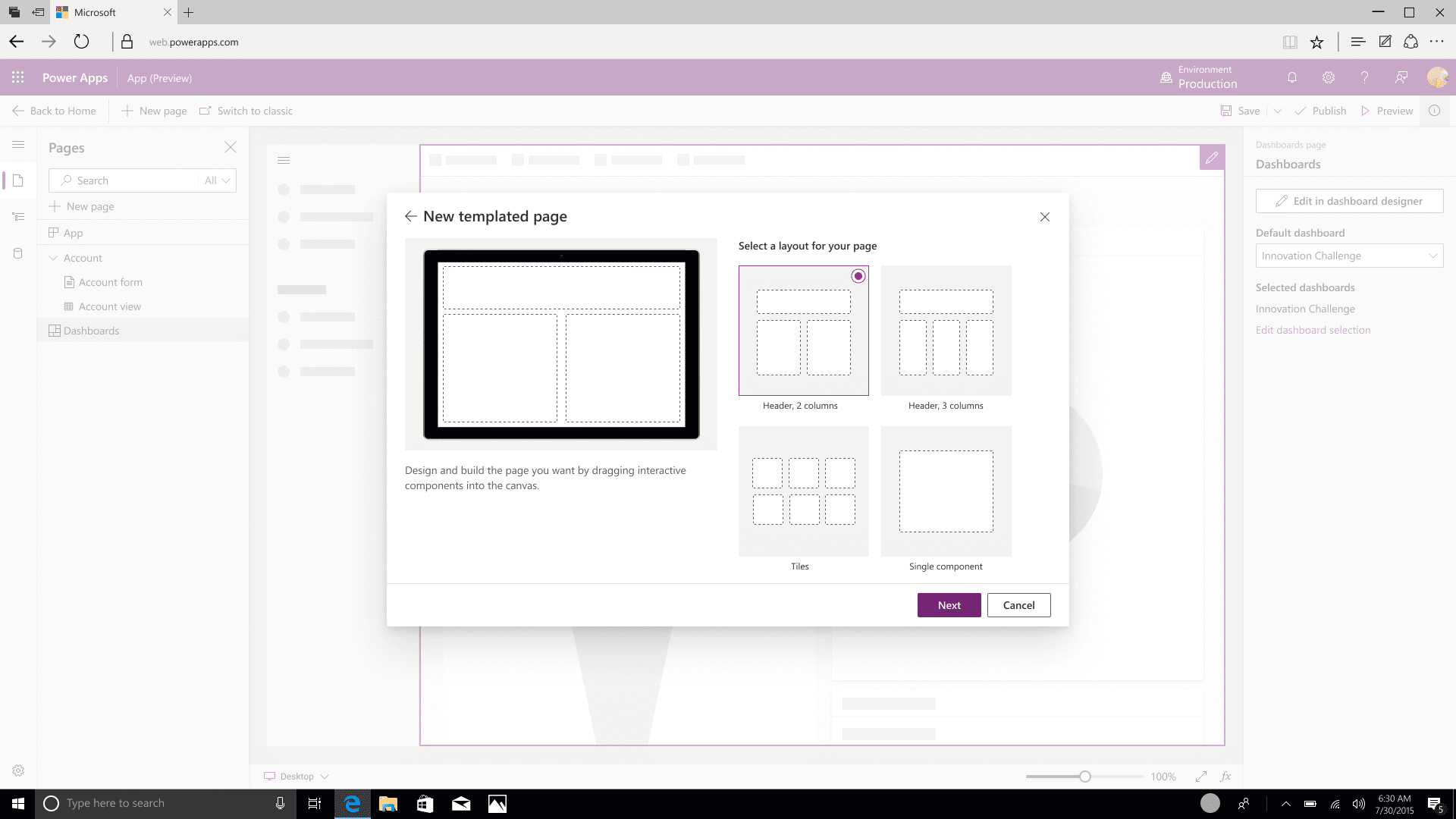
Task: Click the back arrow in the dialog header
Action: pyautogui.click(x=410, y=216)
